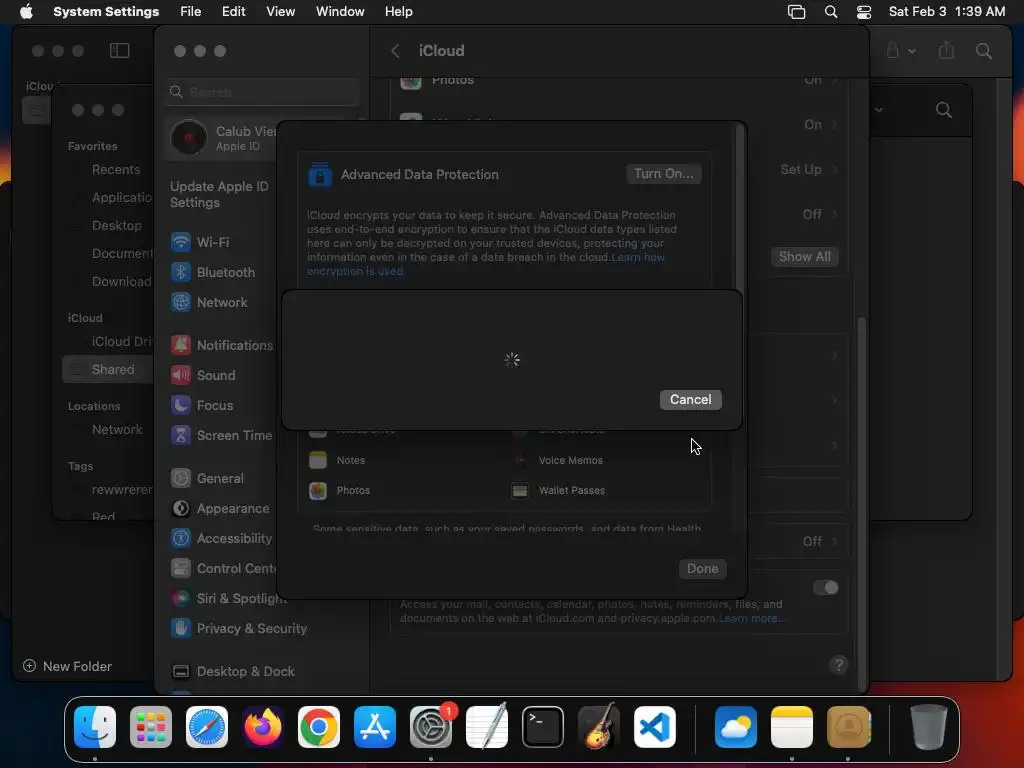Viewport: 1024px width, 768px height.
Task: Select Shared in Finder sidebar
Action: tap(108, 370)
